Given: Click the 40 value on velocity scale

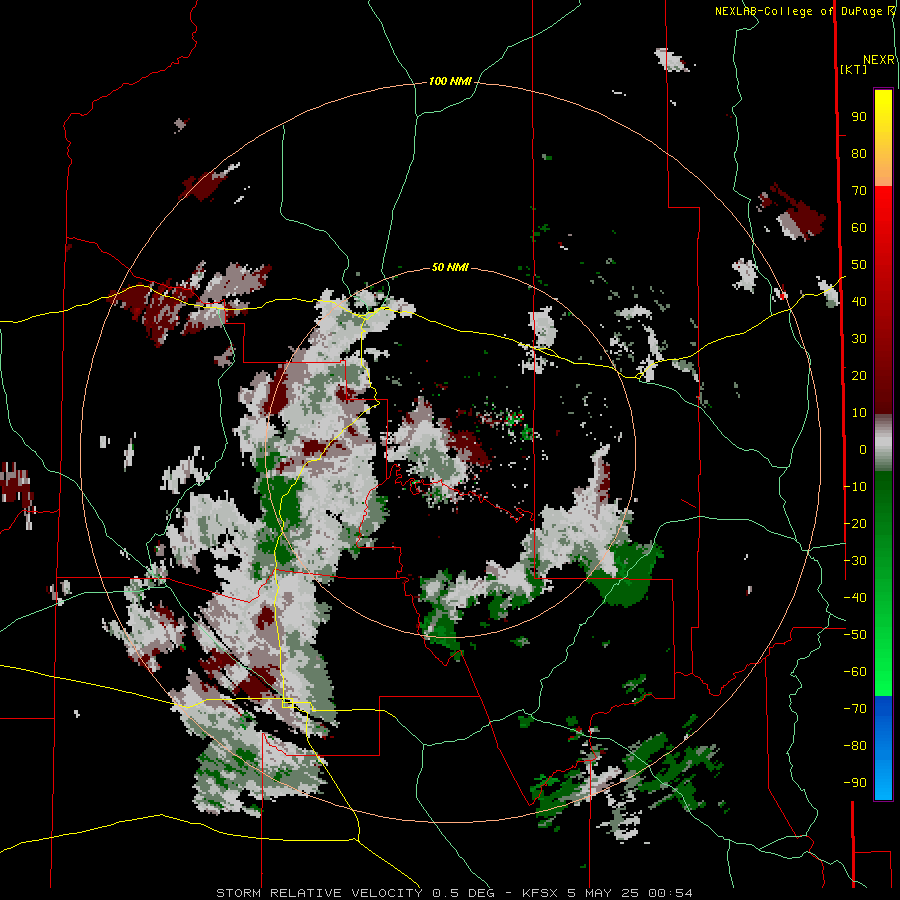Looking at the screenshot, I should tap(859, 301).
